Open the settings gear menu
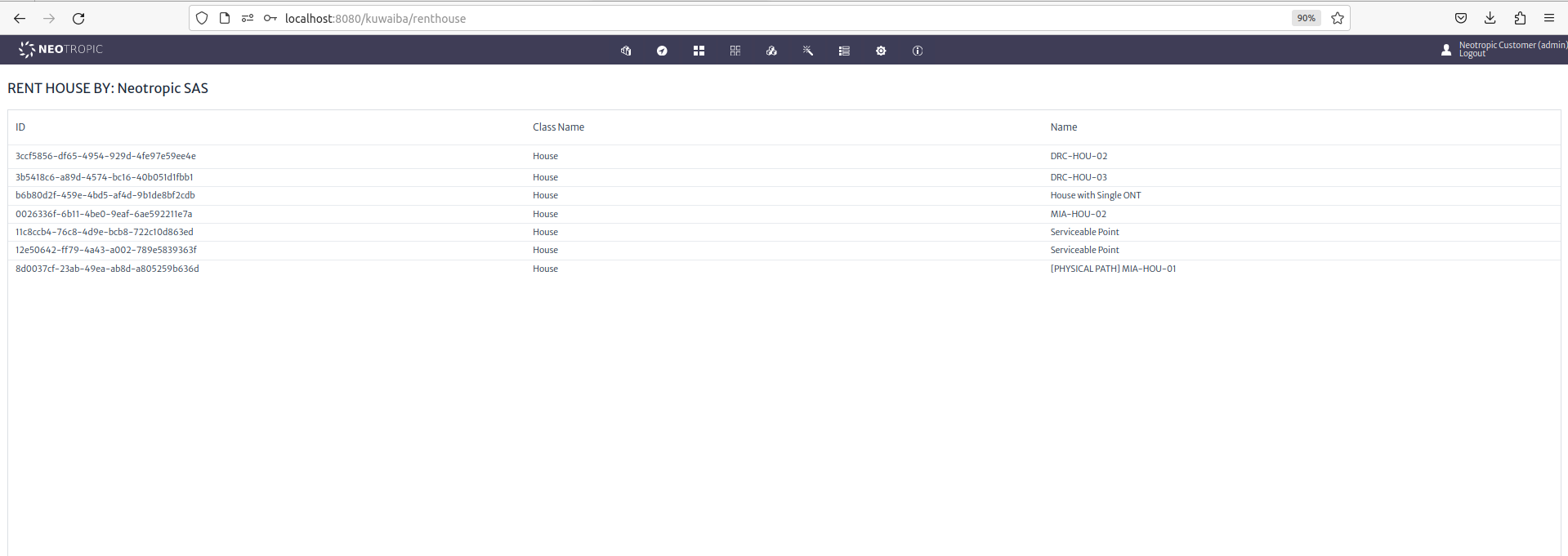Screen dimensions: 1568x556 pyautogui.click(x=881, y=51)
